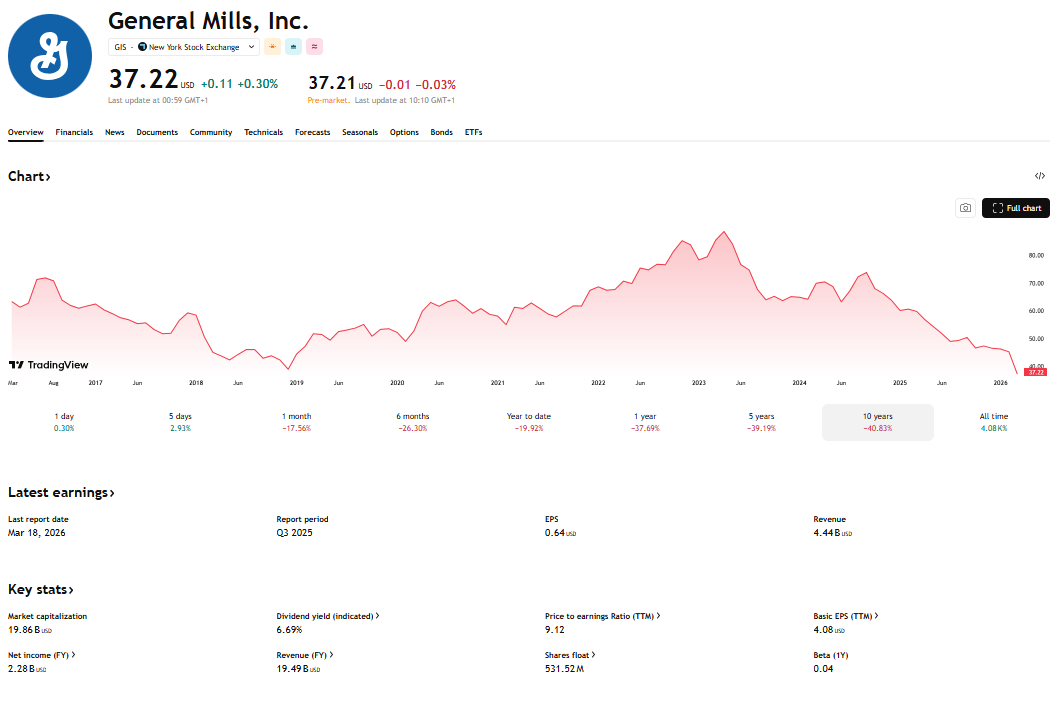Click the 531.52 M shares float value

coord(564,669)
